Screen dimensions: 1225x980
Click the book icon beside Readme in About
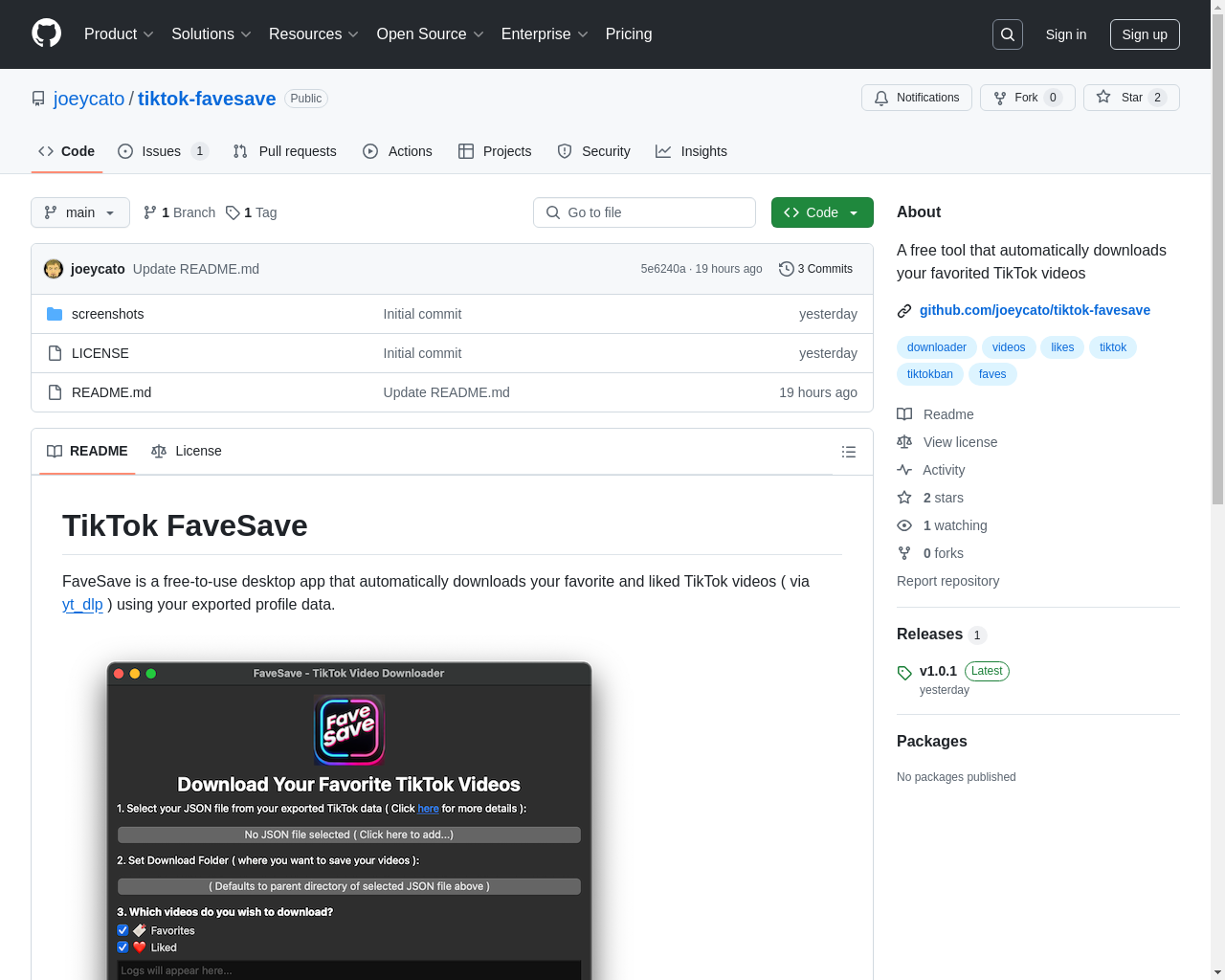pyautogui.click(x=904, y=414)
